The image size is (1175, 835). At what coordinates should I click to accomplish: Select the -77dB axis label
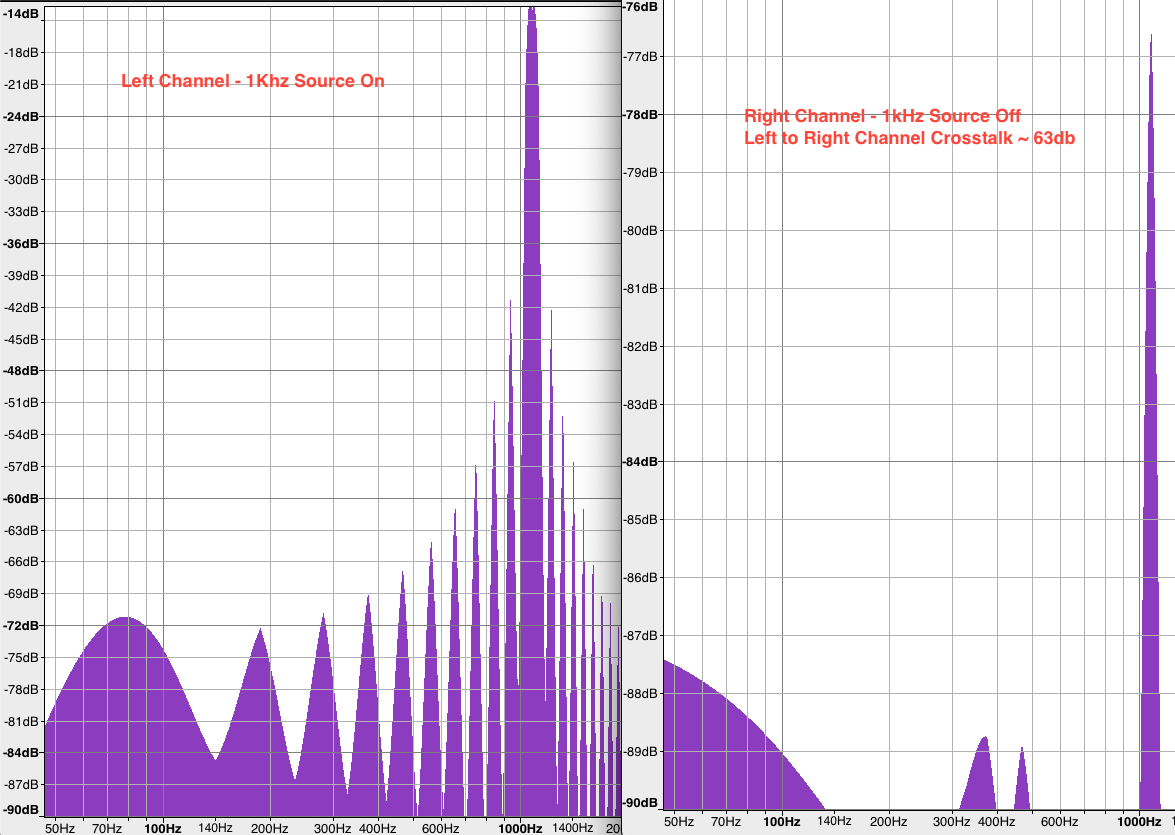coord(641,56)
